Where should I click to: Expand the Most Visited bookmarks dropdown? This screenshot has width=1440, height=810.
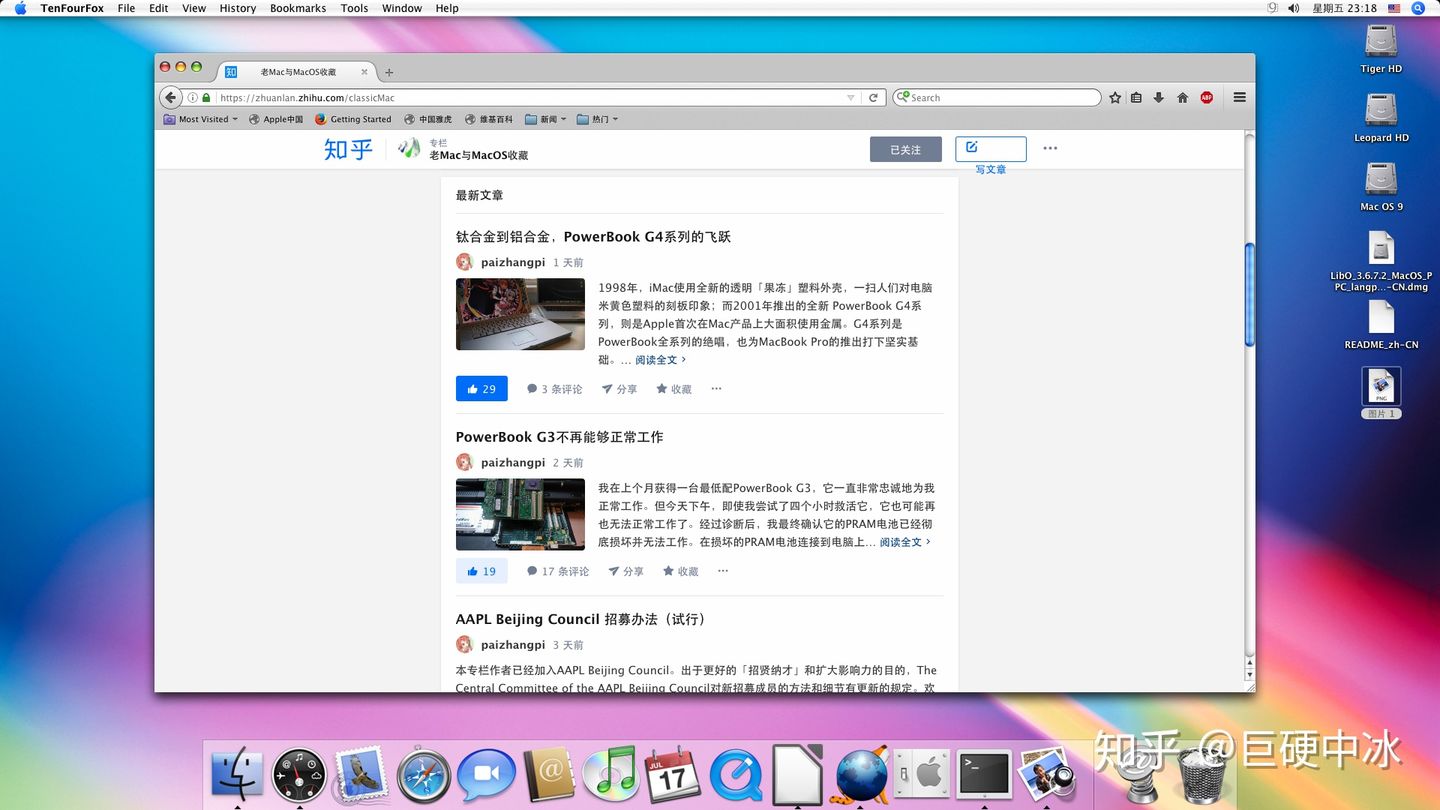(x=208, y=119)
